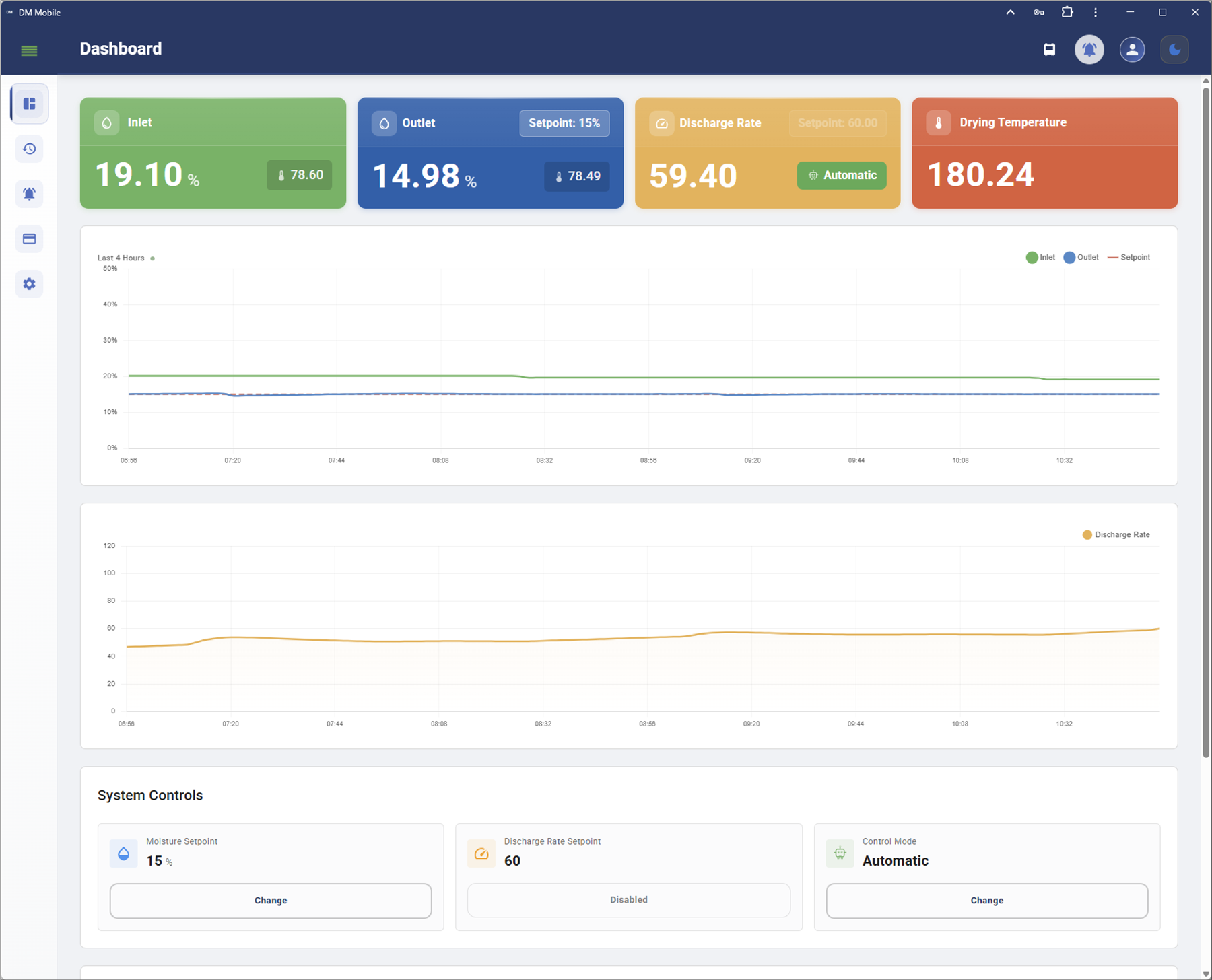Click the Moisture Setpoint droplet icon
Viewport: 1212px width, 980px height.
point(123,853)
